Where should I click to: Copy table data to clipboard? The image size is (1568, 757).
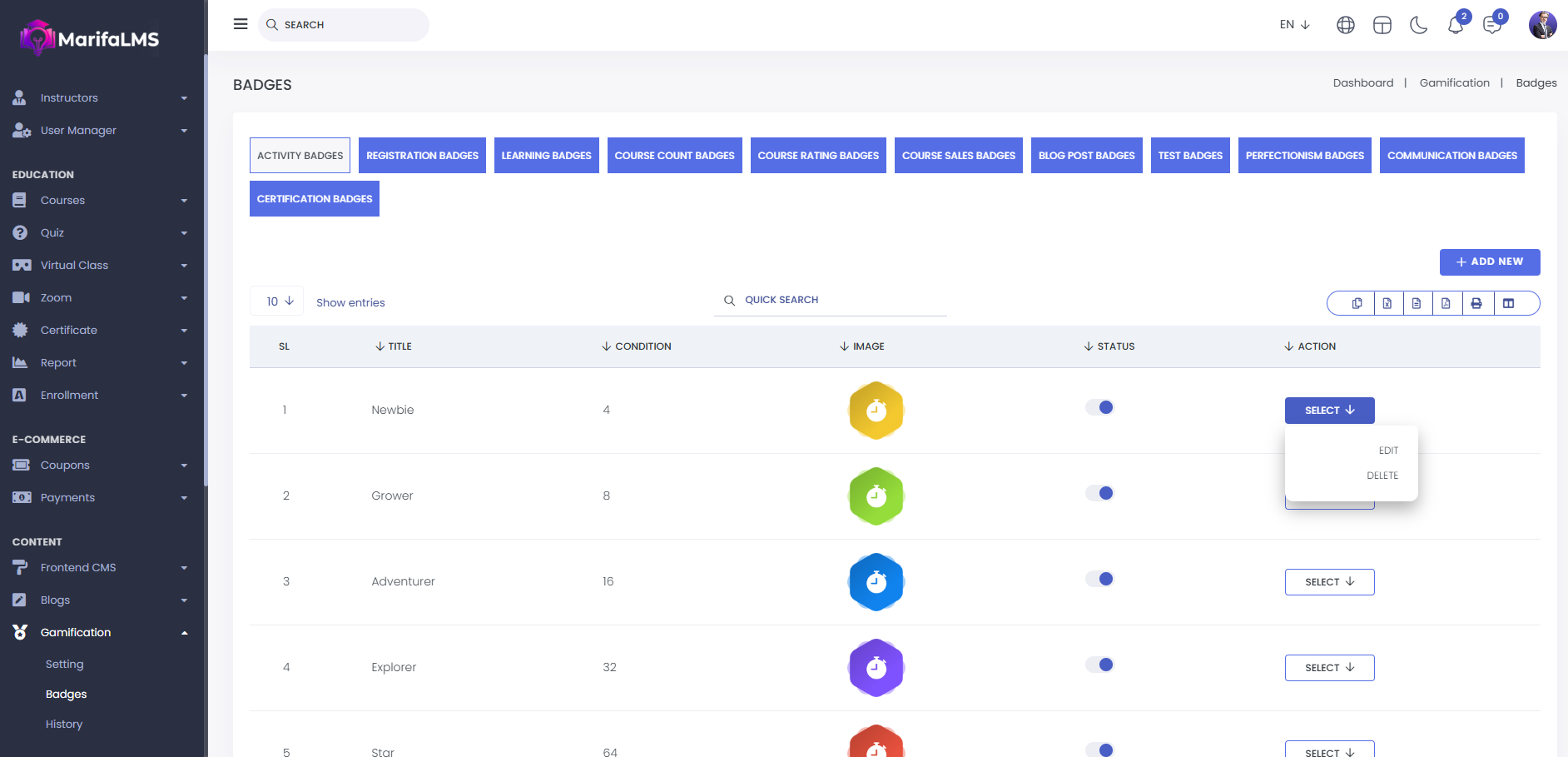click(1357, 303)
